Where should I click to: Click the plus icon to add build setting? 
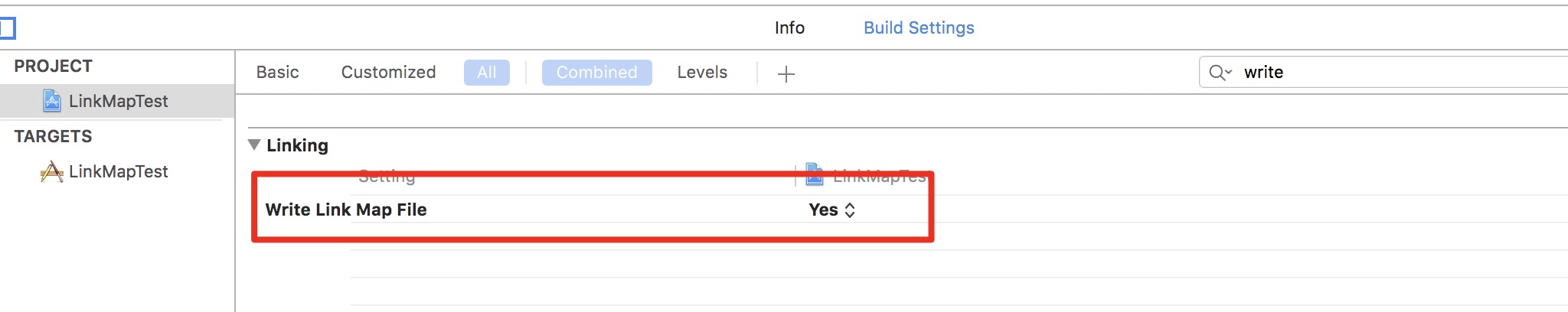(786, 73)
